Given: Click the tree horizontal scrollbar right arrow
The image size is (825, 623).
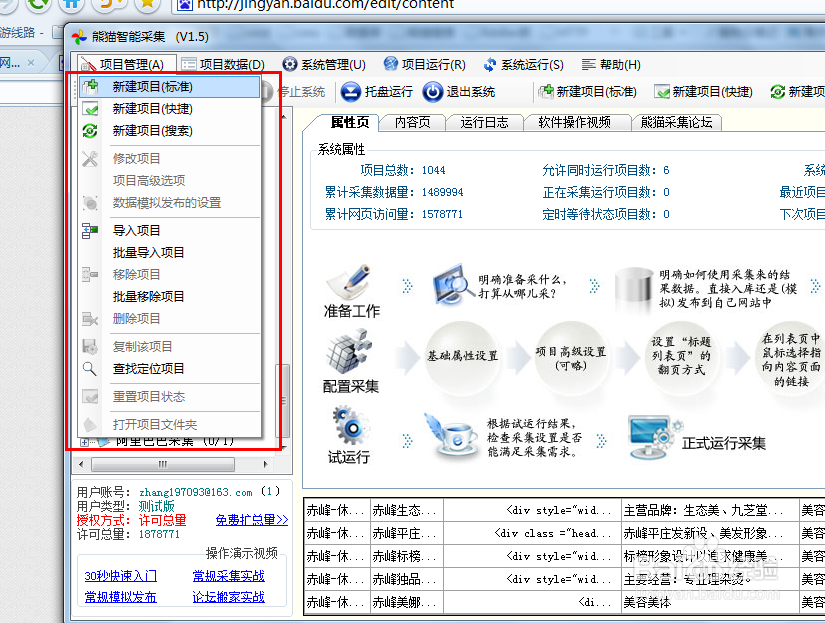Looking at the screenshot, I should pyautogui.click(x=266, y=464).
